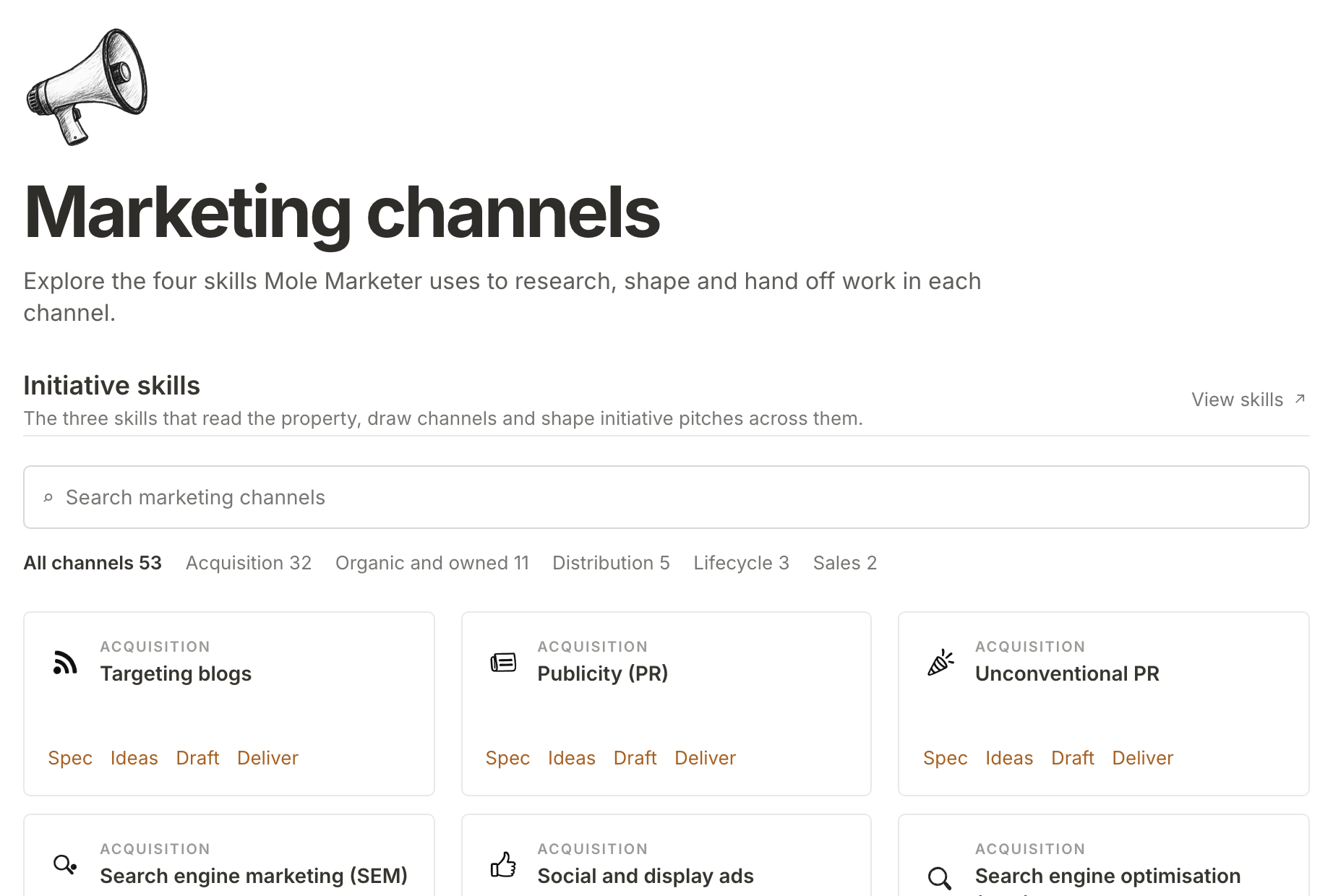The height and width of the screenshot is (896, 1333).
Task: Show the Distribution 5 tab
Action: (612, 563)
